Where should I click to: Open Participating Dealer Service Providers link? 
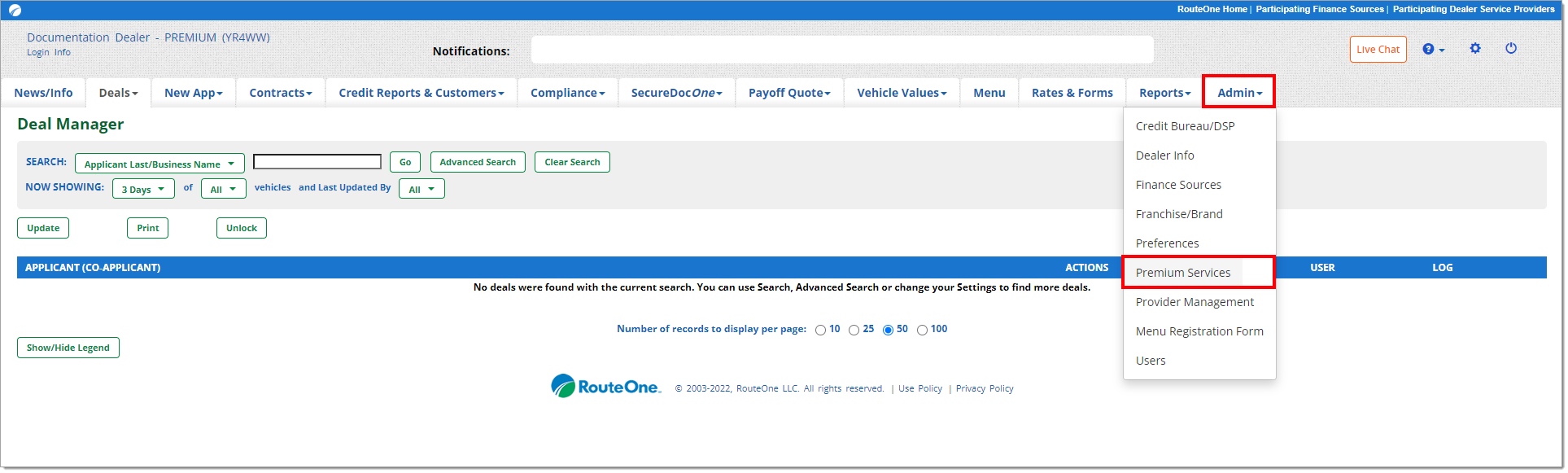(x=1474, y=10)
